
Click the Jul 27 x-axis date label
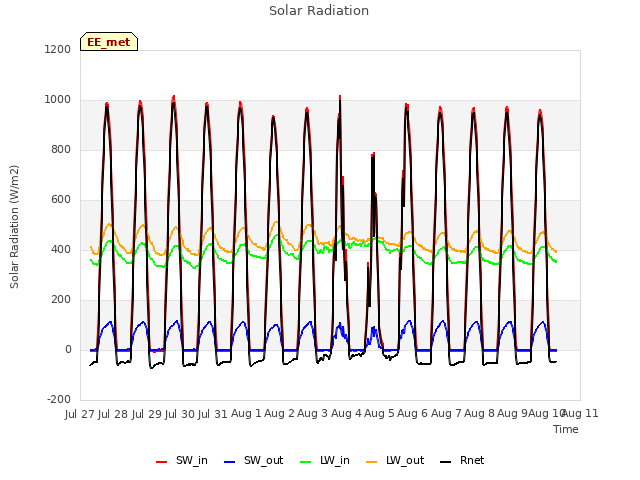tap(80, 414)
